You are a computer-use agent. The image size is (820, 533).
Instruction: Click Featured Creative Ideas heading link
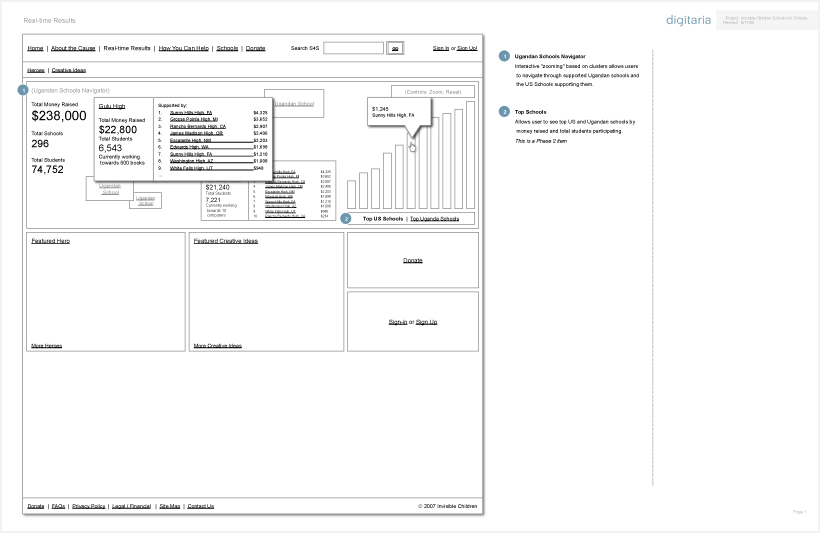point(226,241)
